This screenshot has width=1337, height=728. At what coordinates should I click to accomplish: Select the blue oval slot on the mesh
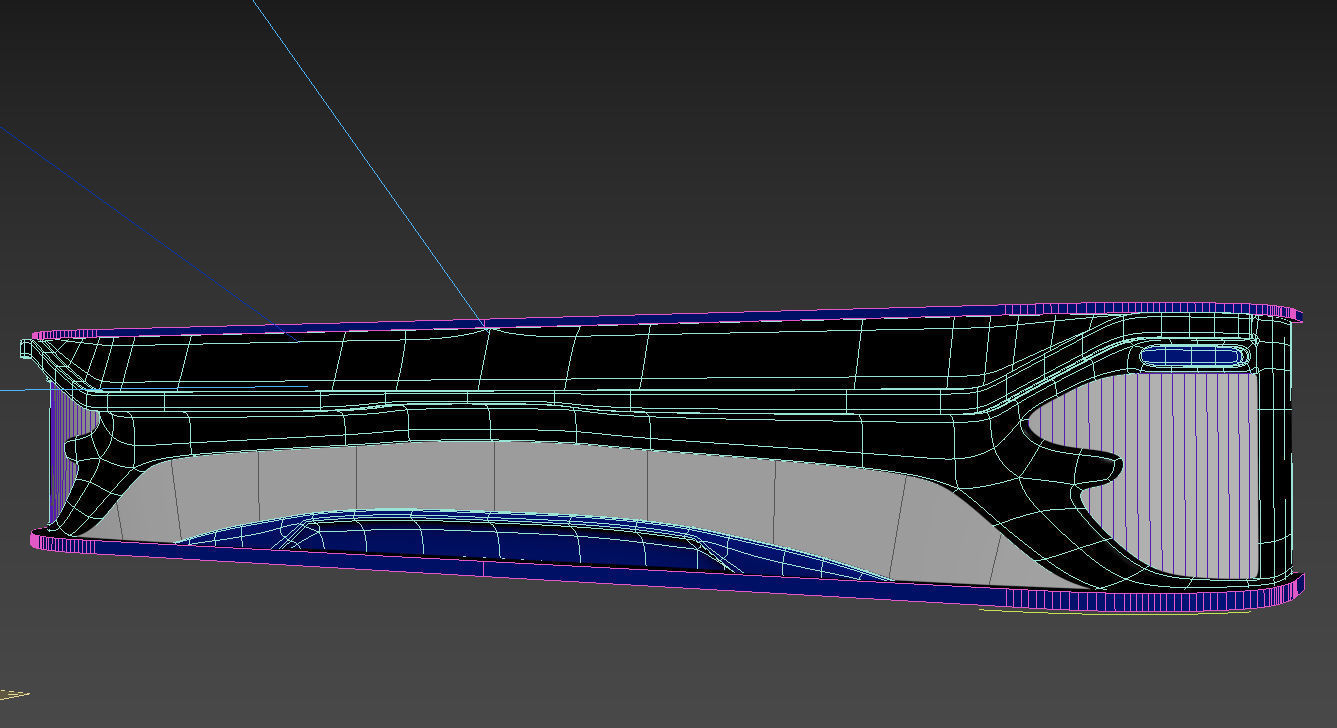(x=1194, y=354)
